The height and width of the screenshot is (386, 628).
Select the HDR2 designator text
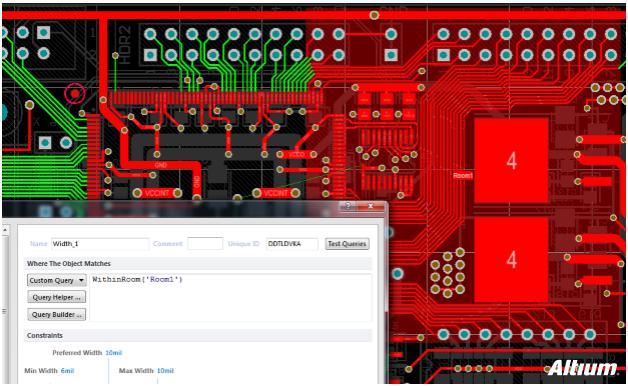tap(125, 45)
